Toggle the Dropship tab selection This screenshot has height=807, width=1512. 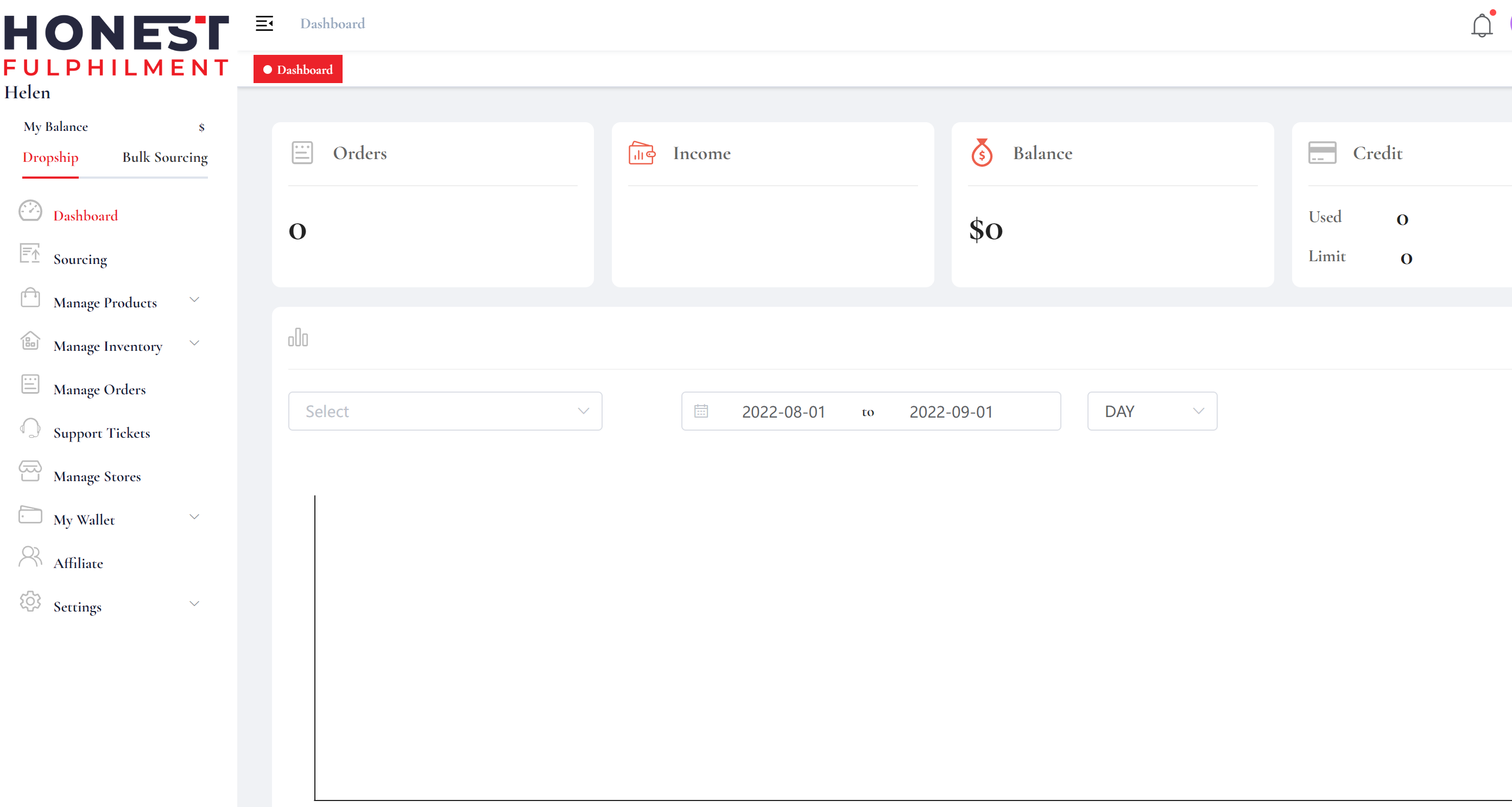(x=50, y=157)
